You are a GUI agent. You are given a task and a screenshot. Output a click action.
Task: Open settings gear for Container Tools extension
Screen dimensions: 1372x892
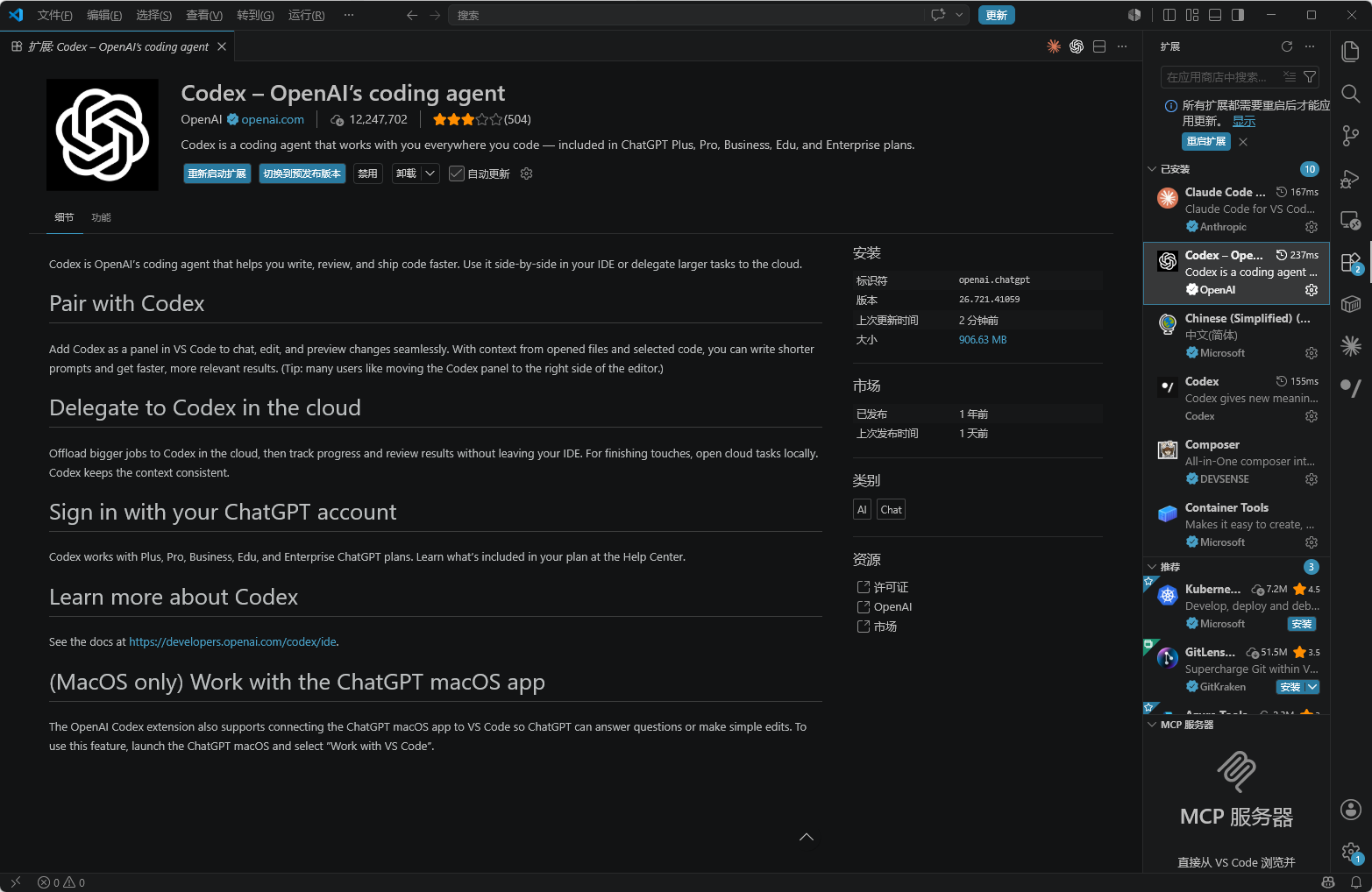click(1312, 542)
